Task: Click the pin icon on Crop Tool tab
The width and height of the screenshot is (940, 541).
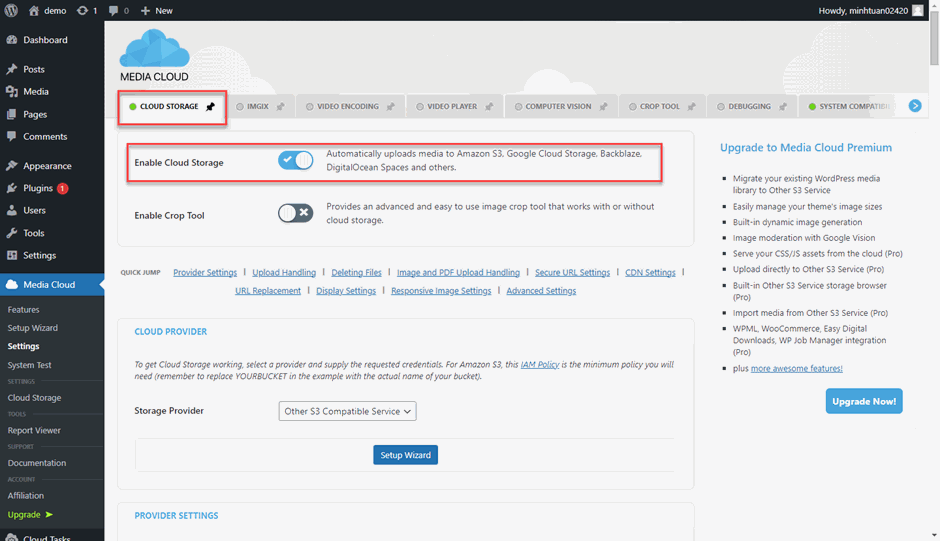Action: [x=692, y=107]
